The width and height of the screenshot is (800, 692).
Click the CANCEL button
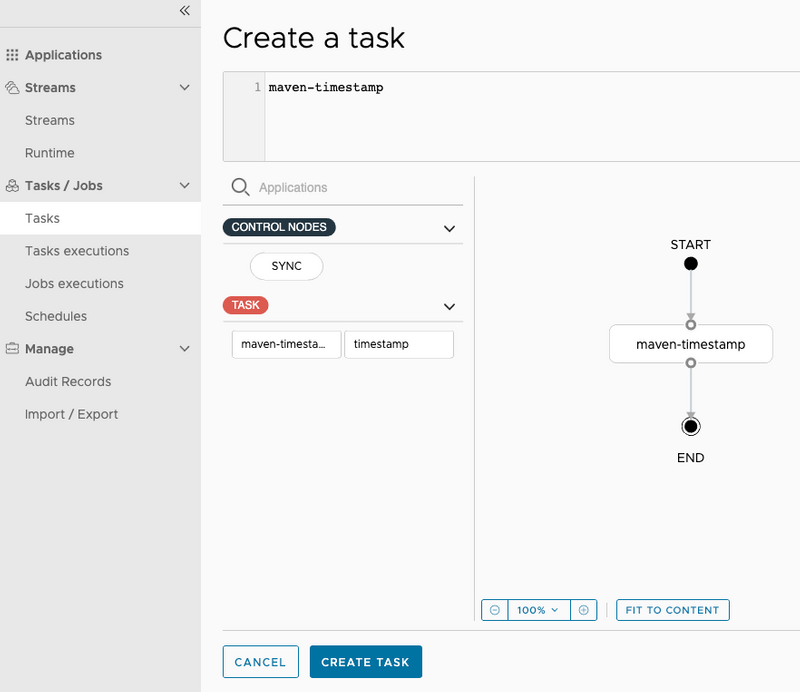[260, 661]
